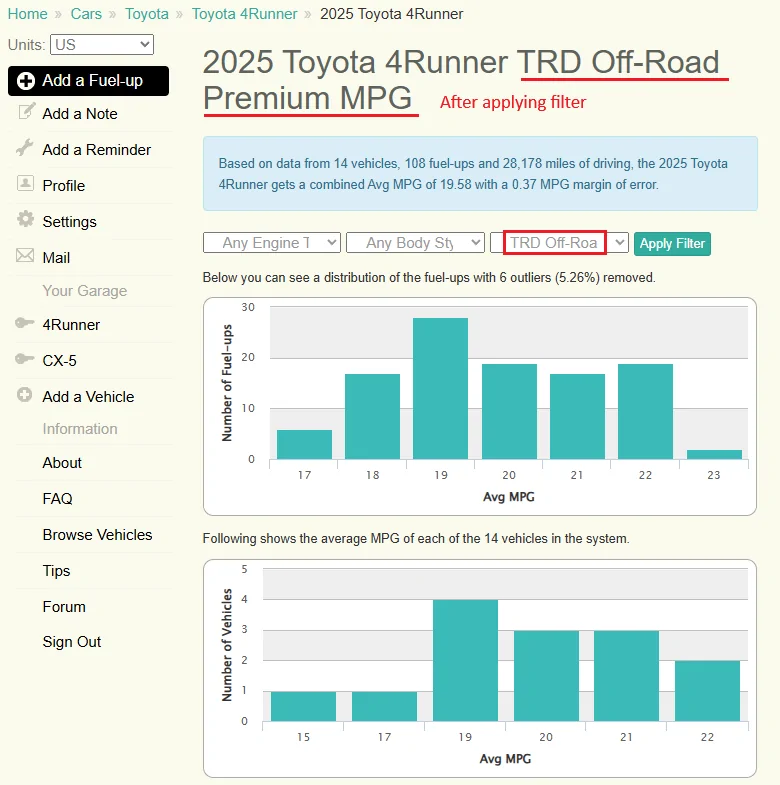This screenshot has width=780, height=785.
Task: Click Add a Vehicle in sidebar
Action: point(88,397)
